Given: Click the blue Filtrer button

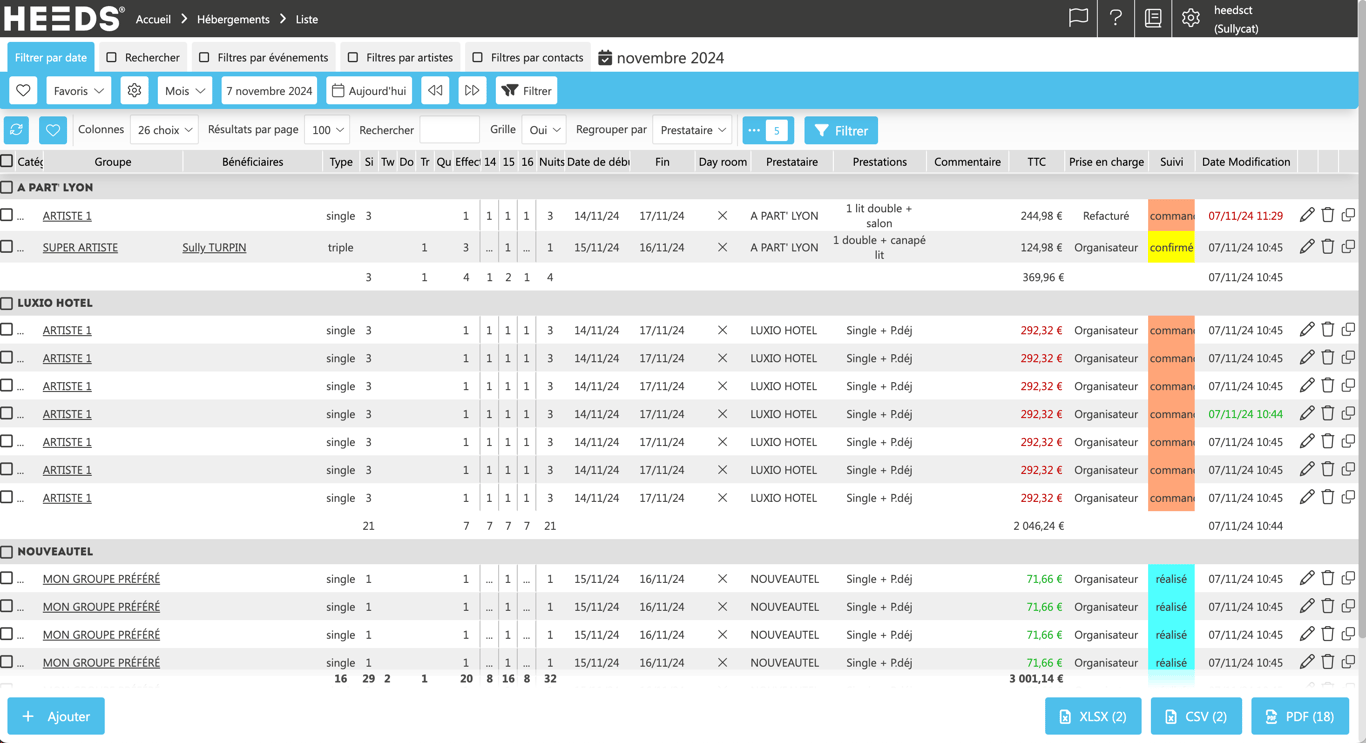Looking at the screenshot, I should point(841,130).
